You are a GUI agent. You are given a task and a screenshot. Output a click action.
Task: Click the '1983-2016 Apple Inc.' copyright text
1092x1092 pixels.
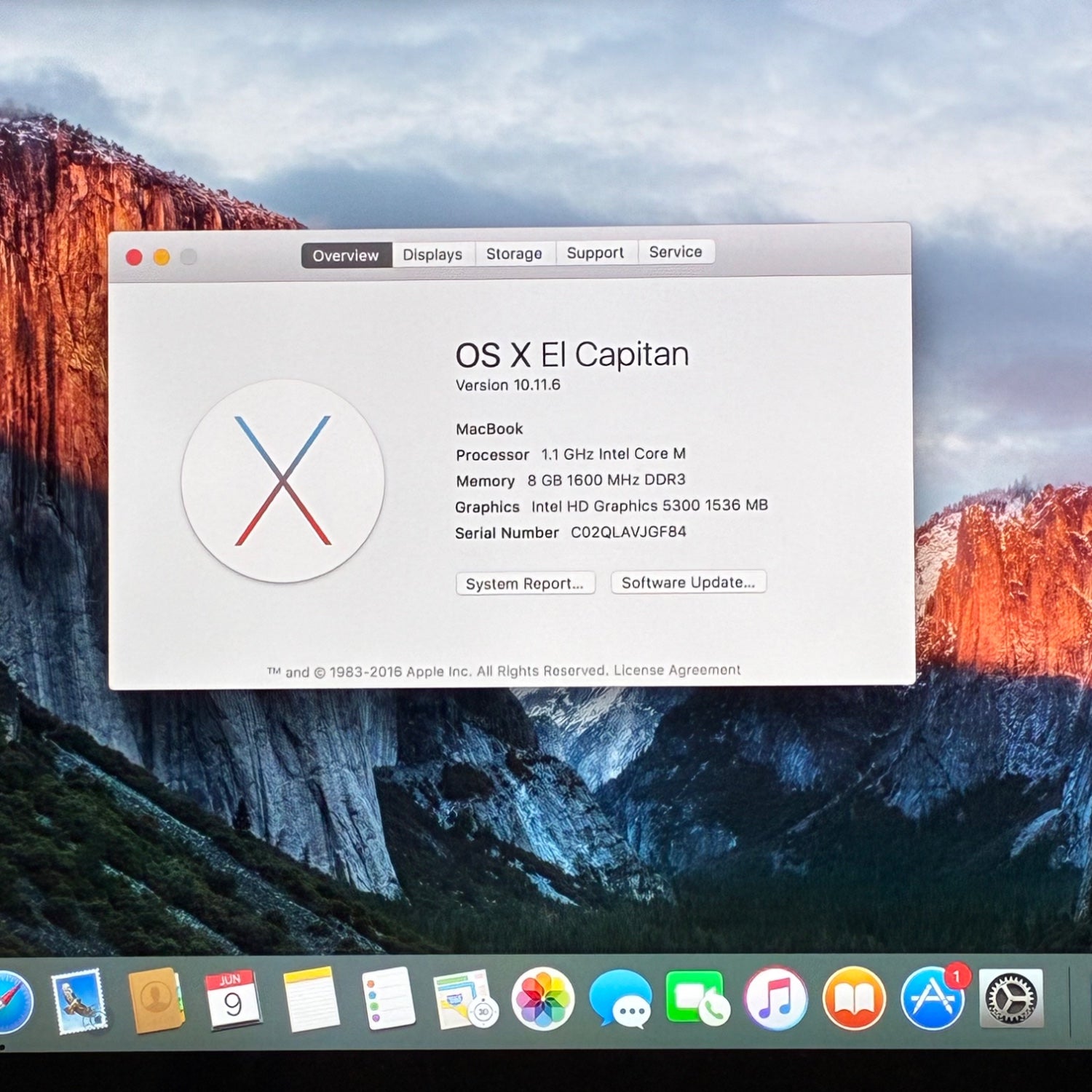coord(400,672)
